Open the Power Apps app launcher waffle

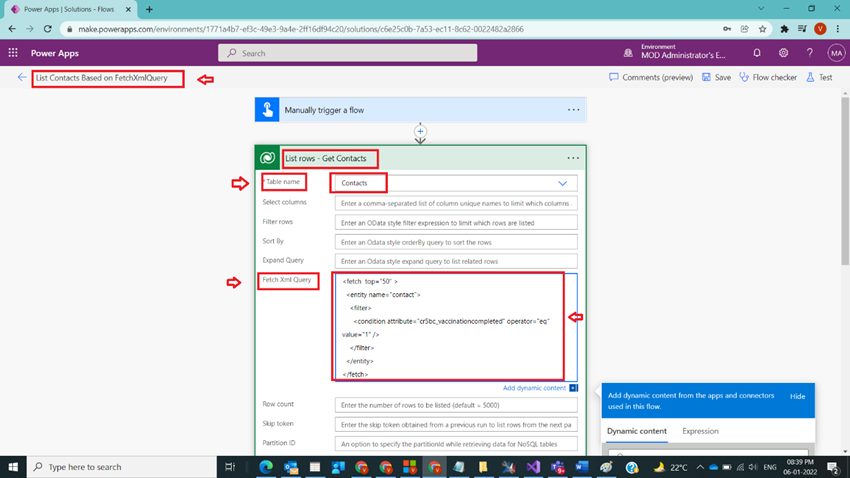pyautogui.click(x=13, y=53)
